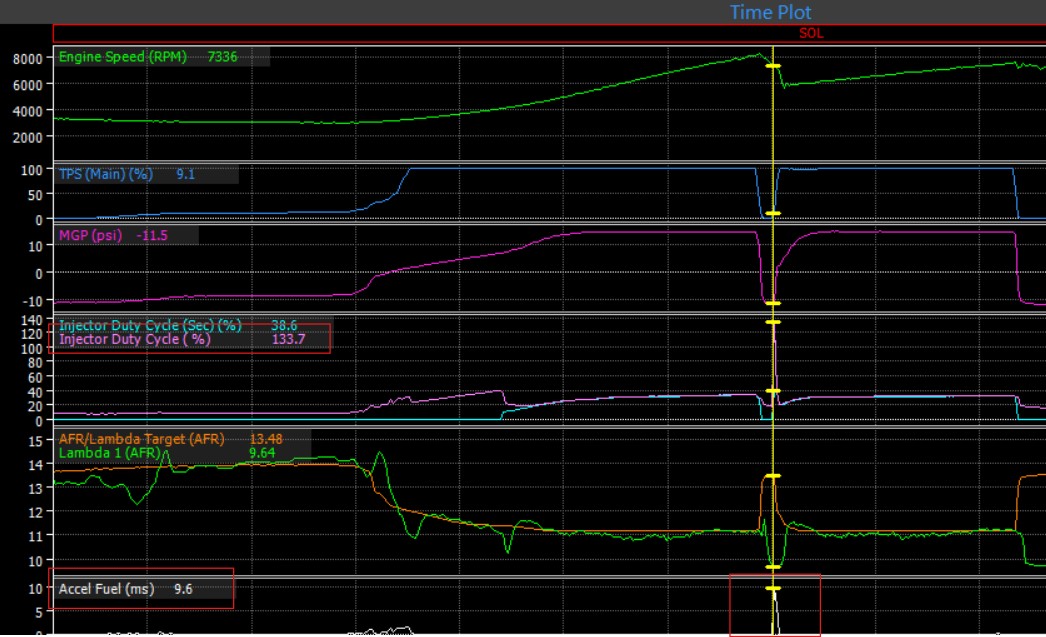Image resolution: width=1046 pixels, height=637 pixels.
Task: Click the yellow cursor marker on Accel Fuel trace
Action: coord(772,588)
